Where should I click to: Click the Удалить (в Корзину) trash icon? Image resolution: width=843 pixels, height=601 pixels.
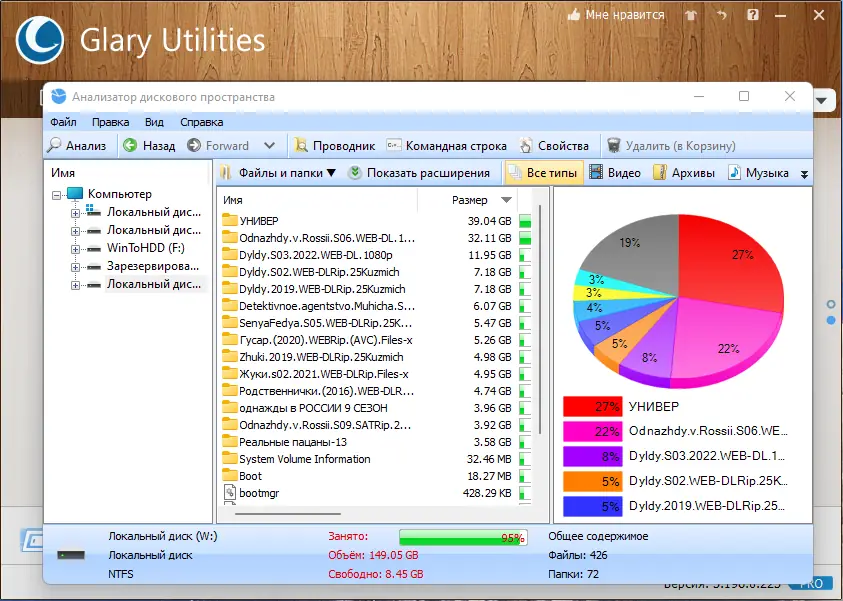(613, 146)
